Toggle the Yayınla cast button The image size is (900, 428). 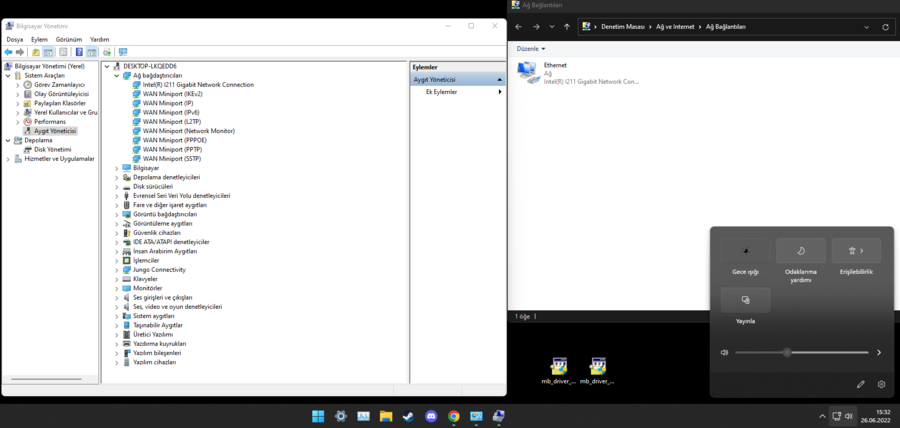745,300
